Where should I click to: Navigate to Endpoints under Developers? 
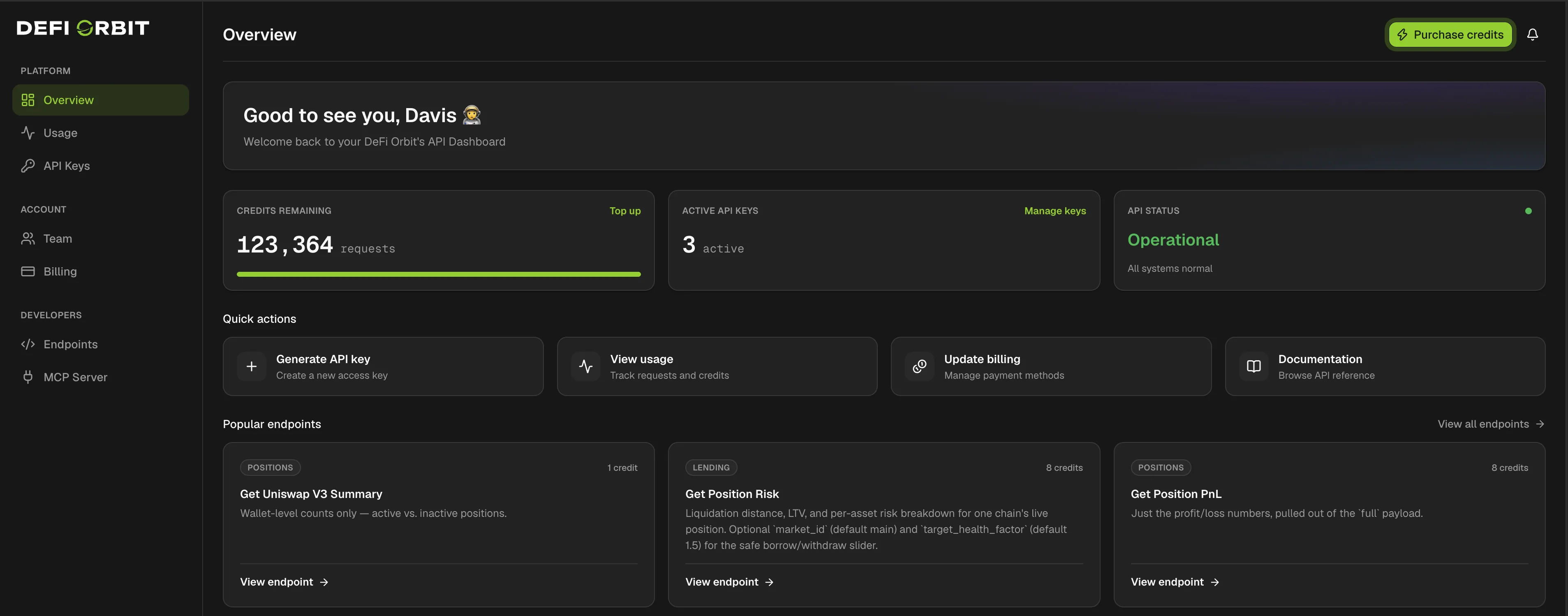click(100, 345)
